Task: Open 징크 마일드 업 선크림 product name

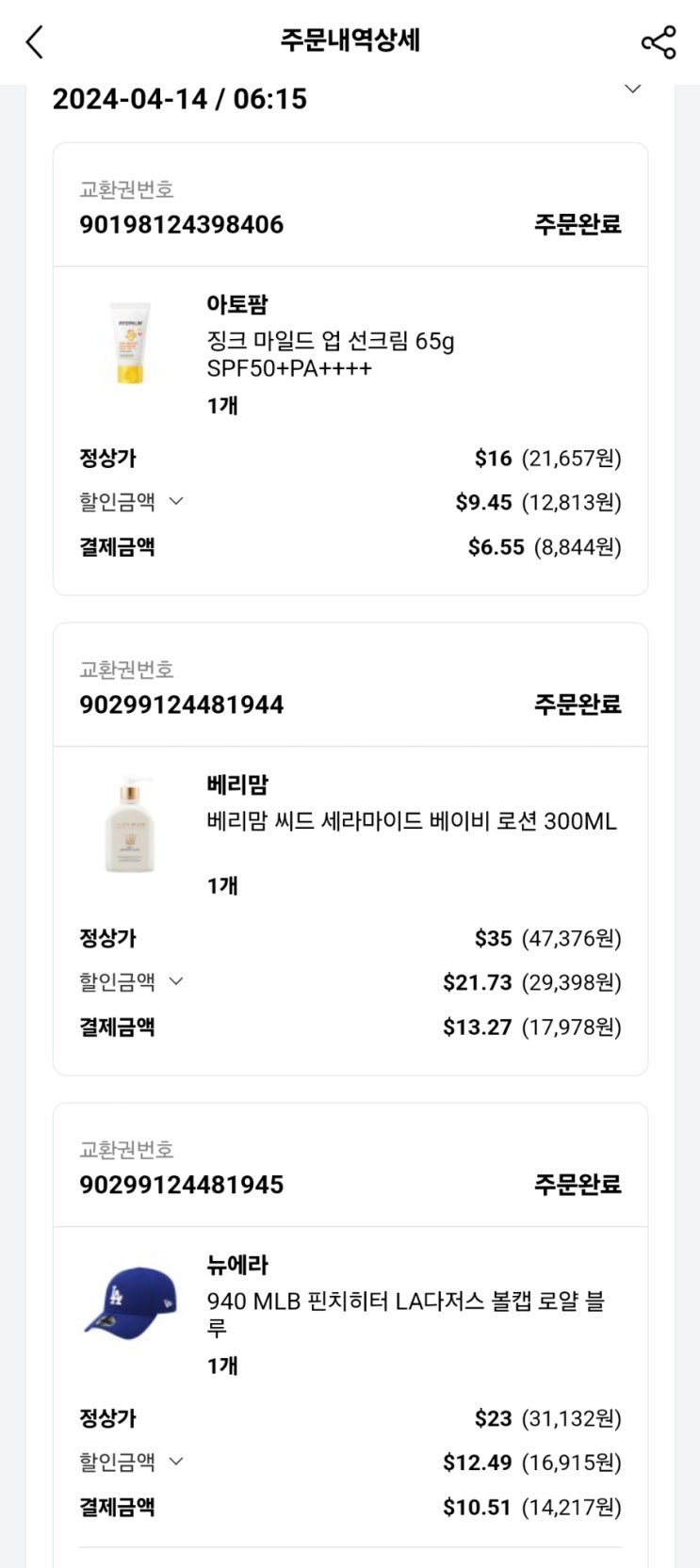Action: [330, 353]
